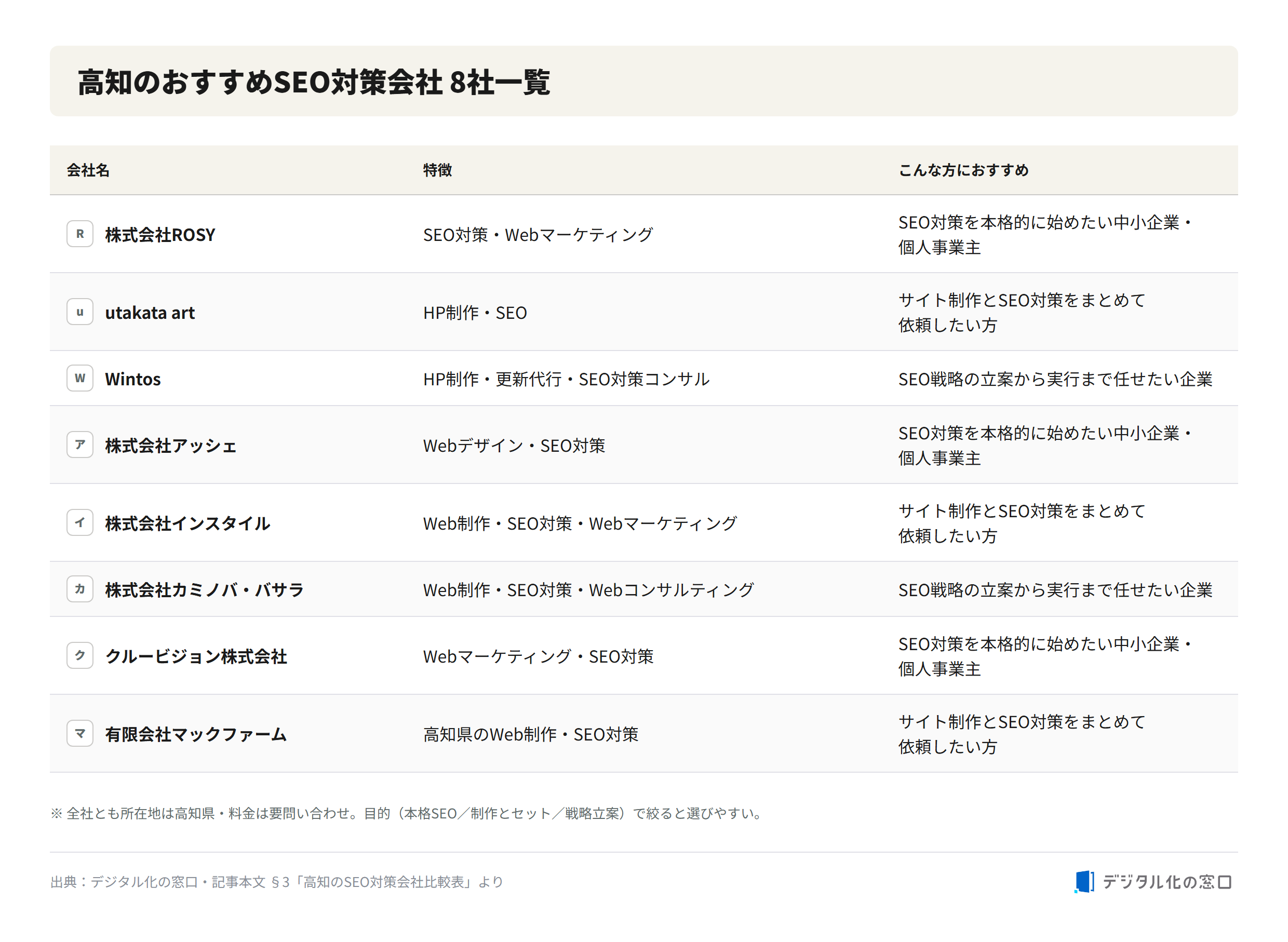Select the company name 有限会社マックファーム
Image resolution: width=1288 pixels, height=942 pixels.
196,734
